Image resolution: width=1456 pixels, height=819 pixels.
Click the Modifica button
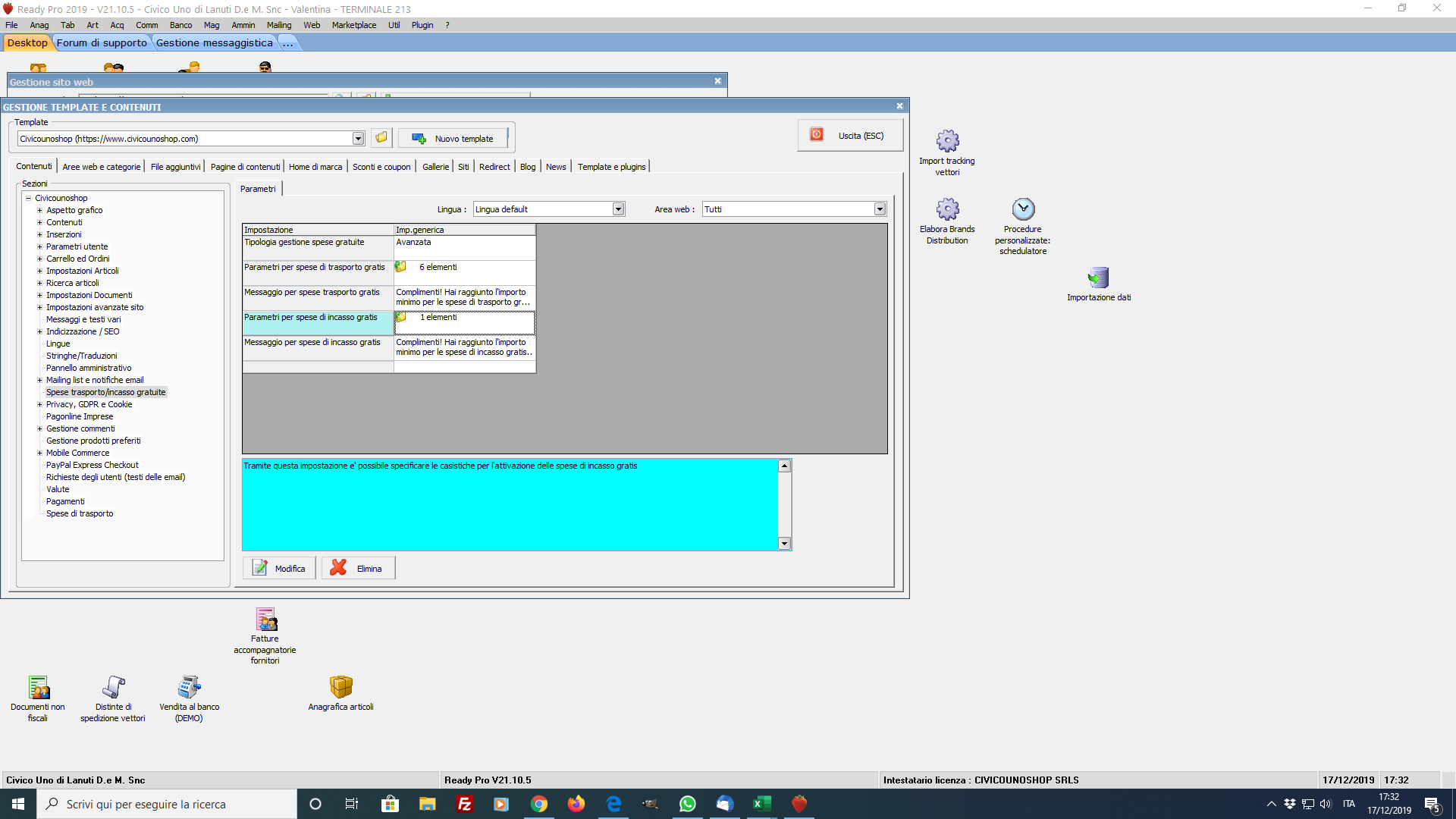(279, 568)
